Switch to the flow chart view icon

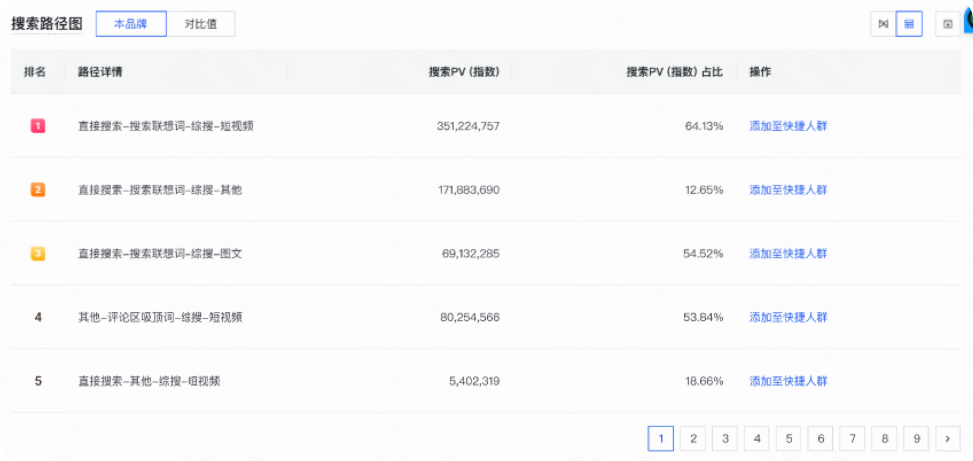tap(883, 24)
